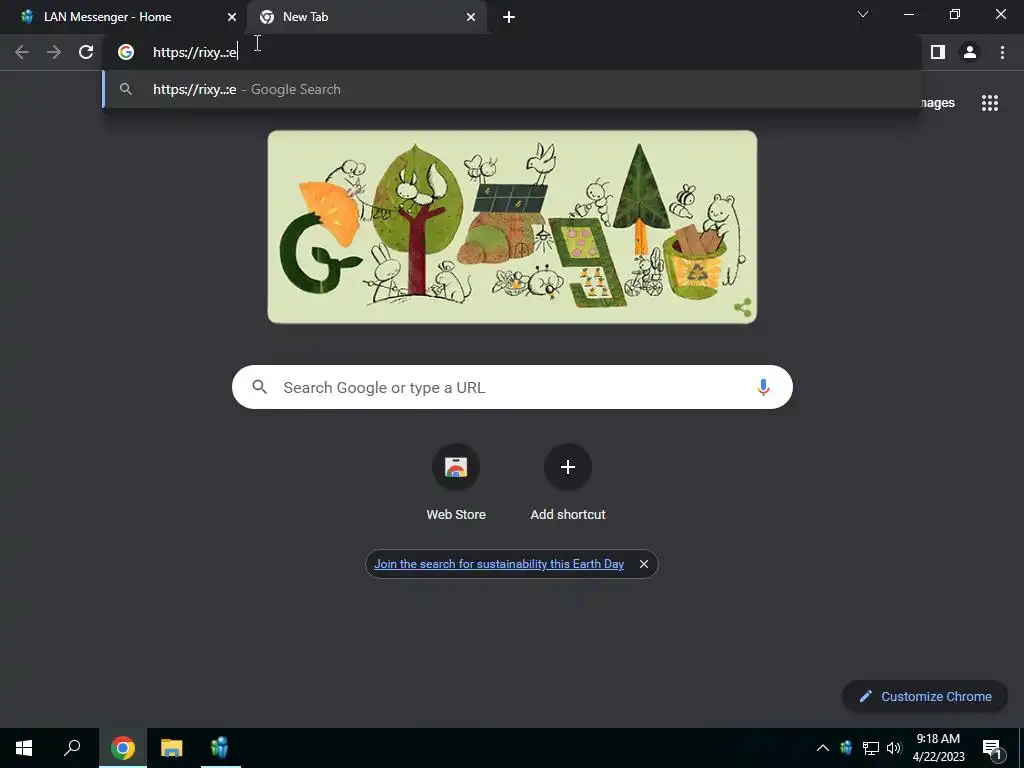Select the Google Search suggestion row
Screen dimensions: 1024x768
tap(511, 89)
